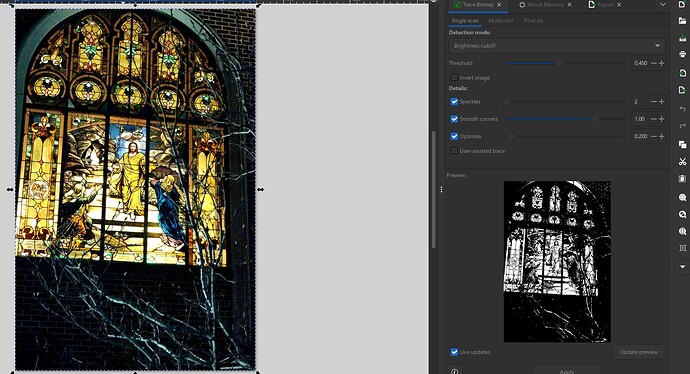Switch to the Pixel art tab
Screen dimensions: 690x374
(x=533, y=21)
